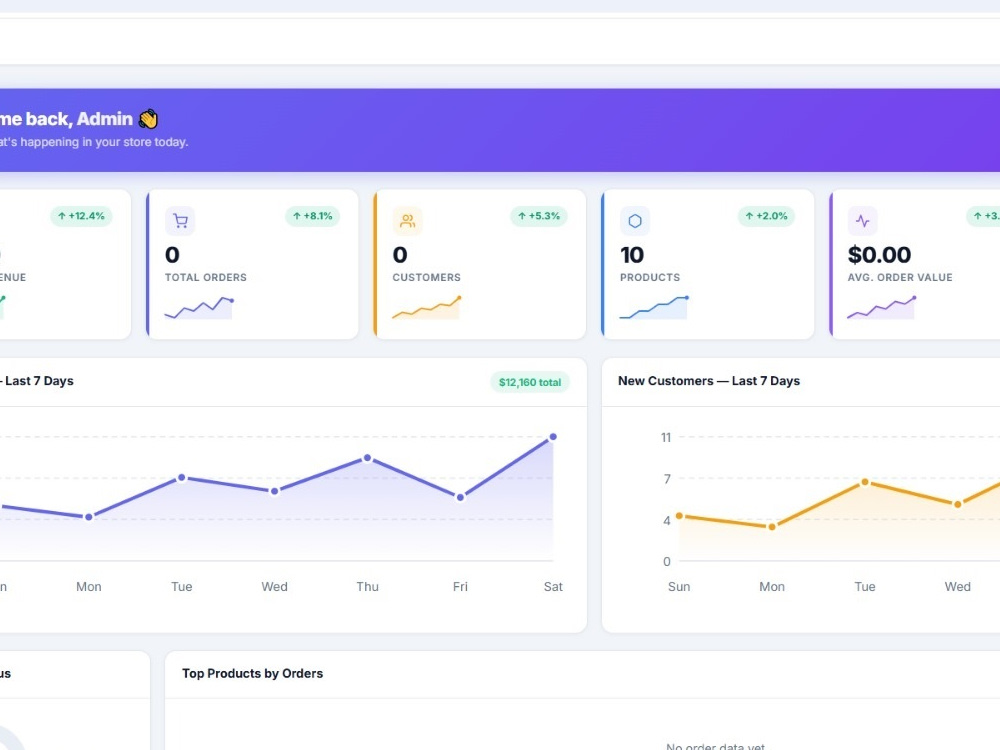The image size is (1000, 750).
Task: Click the 'Sun' axis label on customers chart
Action: coord(679,587)
